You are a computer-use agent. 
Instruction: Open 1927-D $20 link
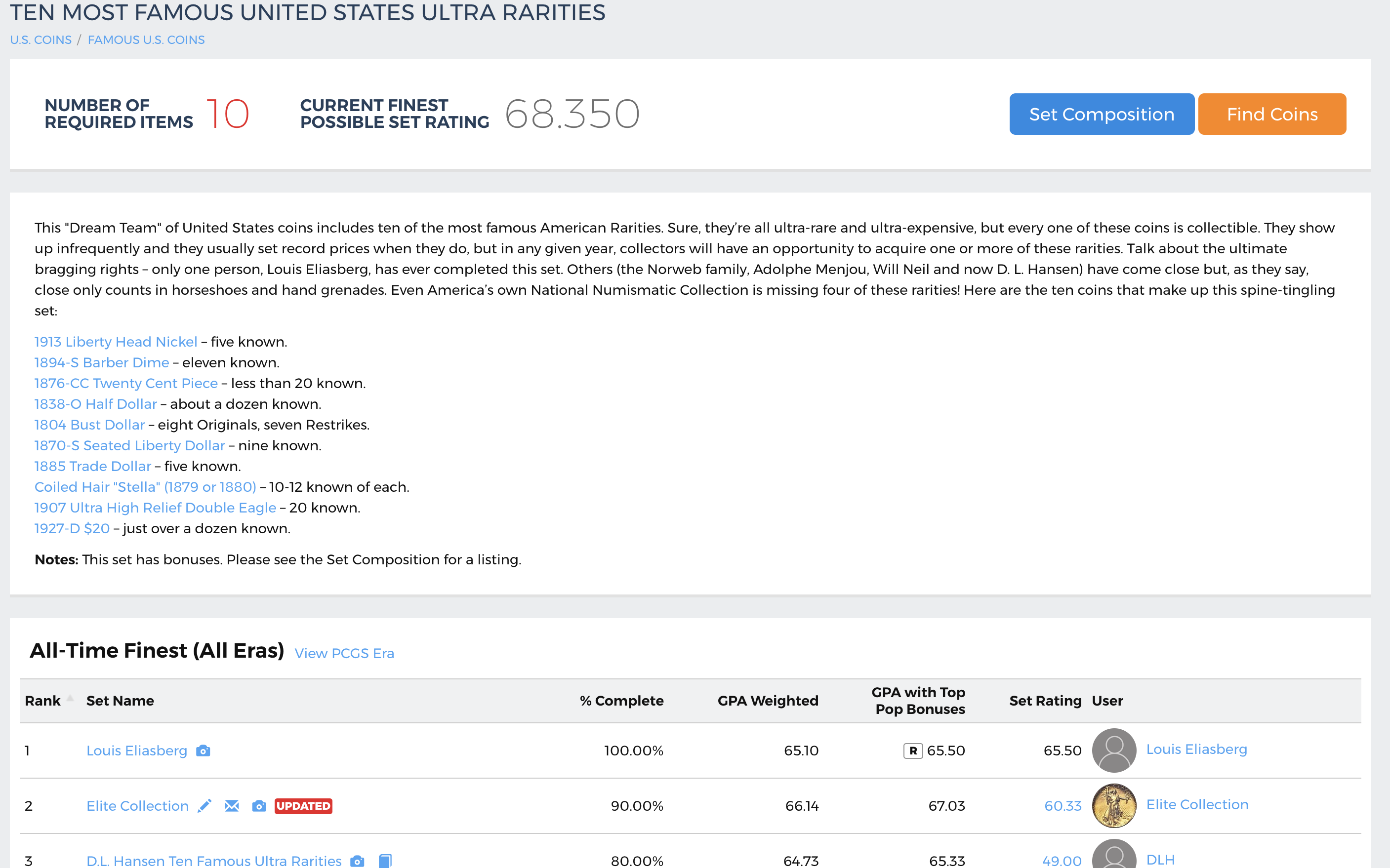click(72, 528)
